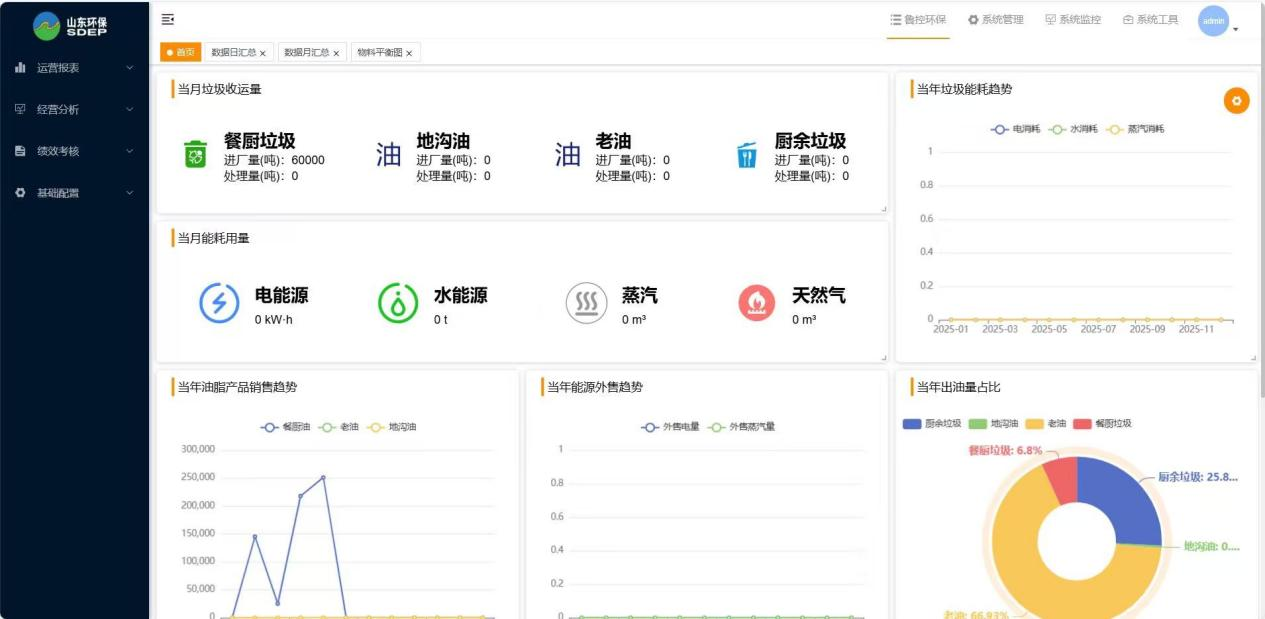1265x619 pixels.
Task: Click the sidebar collapse hamburger icon
Action: [168, 20]
